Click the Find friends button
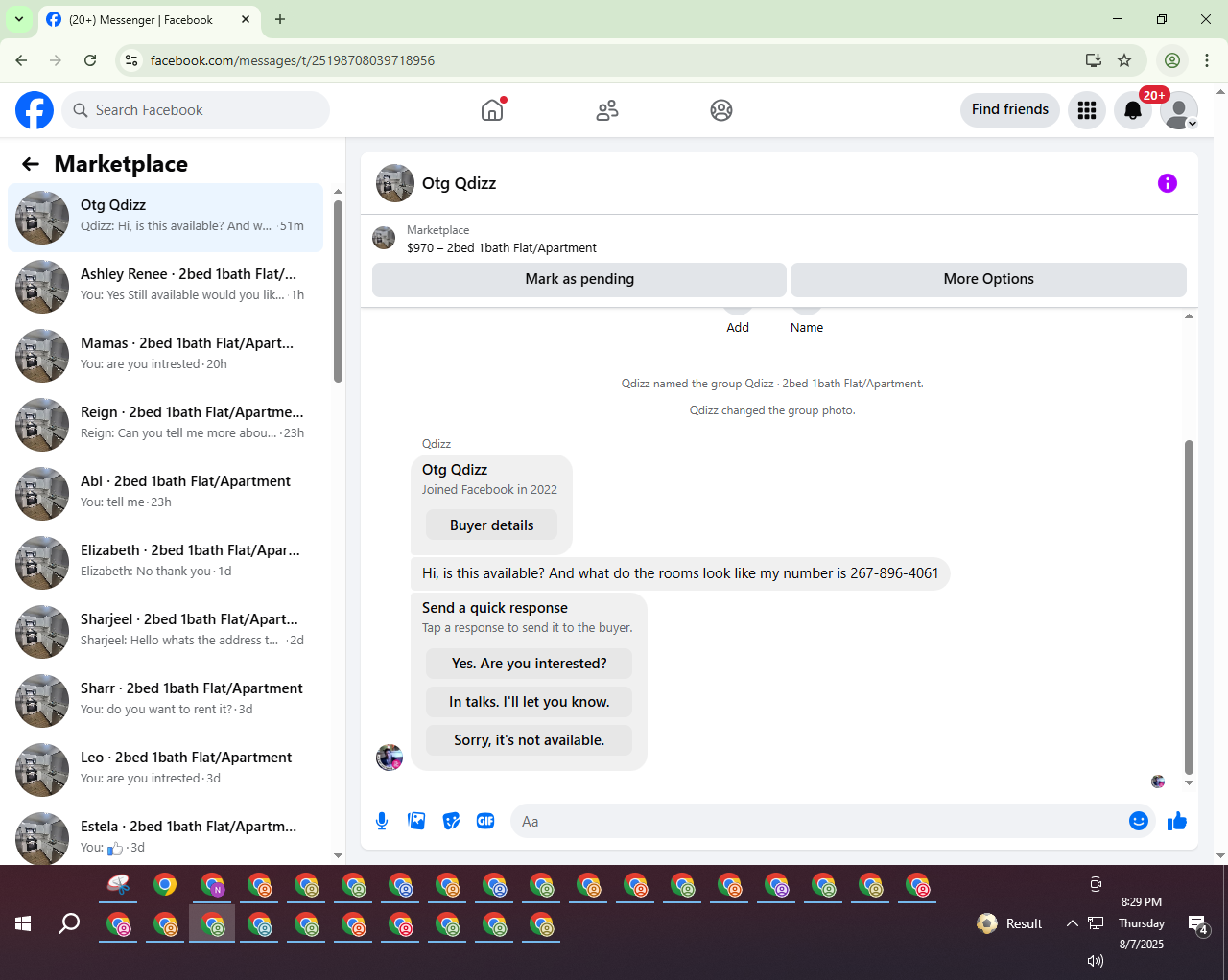This screenshot has width=1228, height=980. point(1010,110)
